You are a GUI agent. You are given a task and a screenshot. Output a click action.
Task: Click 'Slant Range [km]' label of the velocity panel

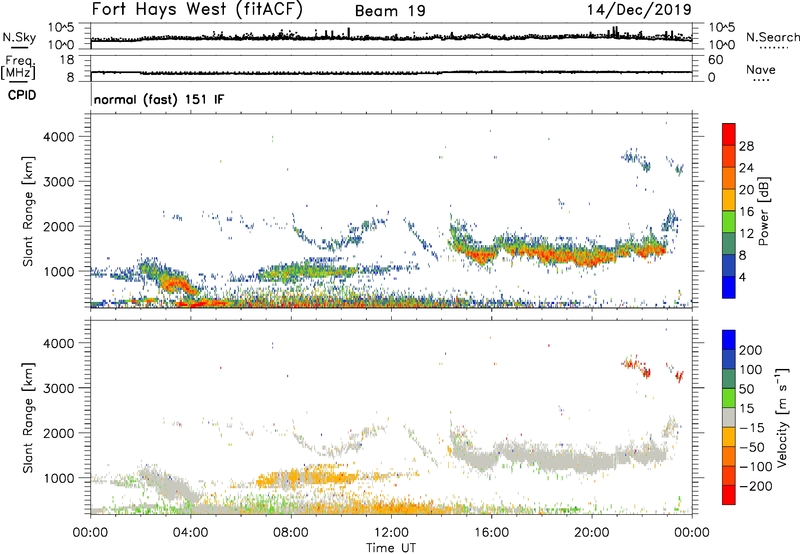28,417
